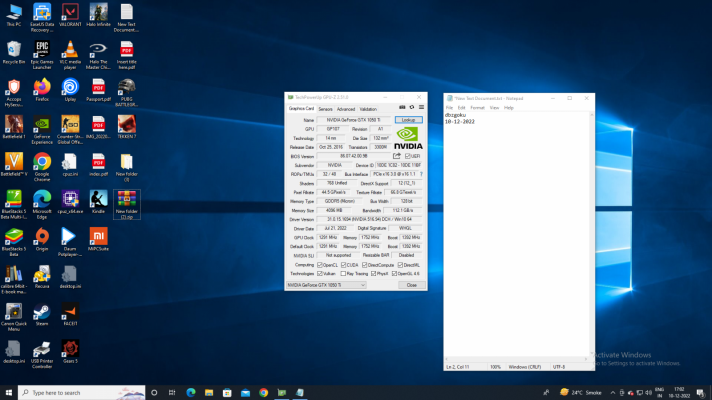Select the GeForce Experience desktop icon
Viewport: 712px width, 400px height.
pos(42,130)
